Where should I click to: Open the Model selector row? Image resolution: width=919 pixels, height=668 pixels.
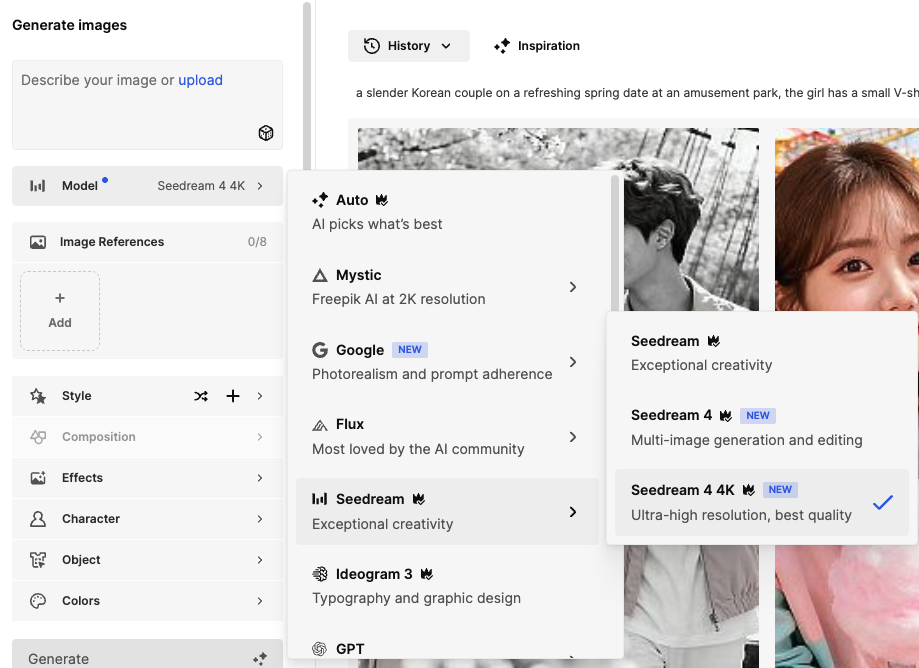coord(147,186)
